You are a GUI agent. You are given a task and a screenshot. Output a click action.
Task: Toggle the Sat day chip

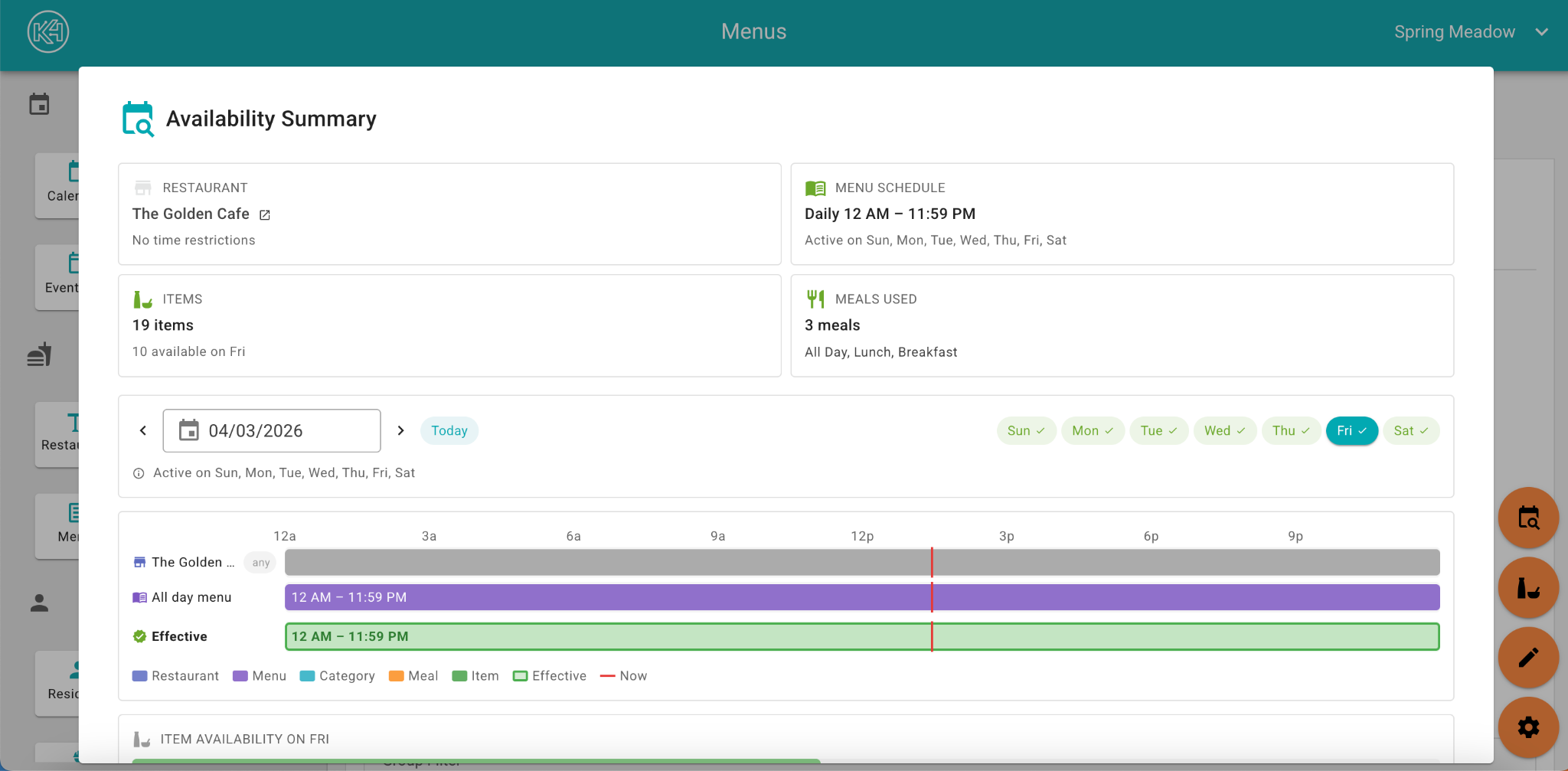[x=1410, y=431]
